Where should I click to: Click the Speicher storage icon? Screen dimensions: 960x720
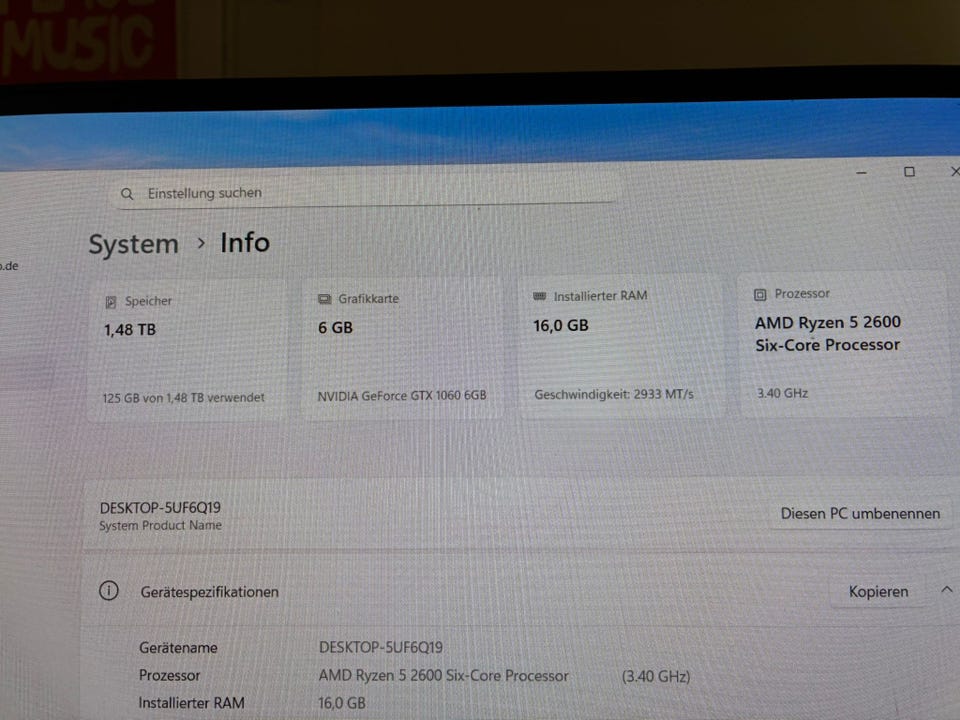tap(111, 301)
